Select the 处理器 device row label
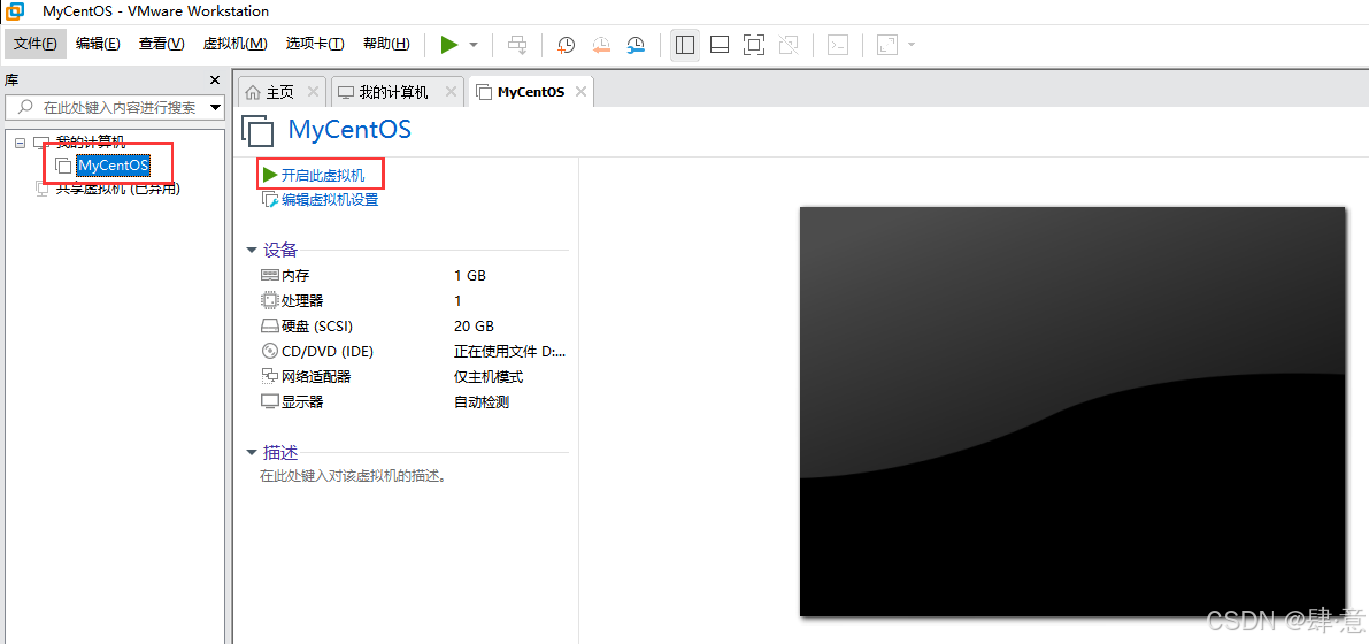Image resolution: width=1370 pixels, height=644 pixels. coord(302,300)
